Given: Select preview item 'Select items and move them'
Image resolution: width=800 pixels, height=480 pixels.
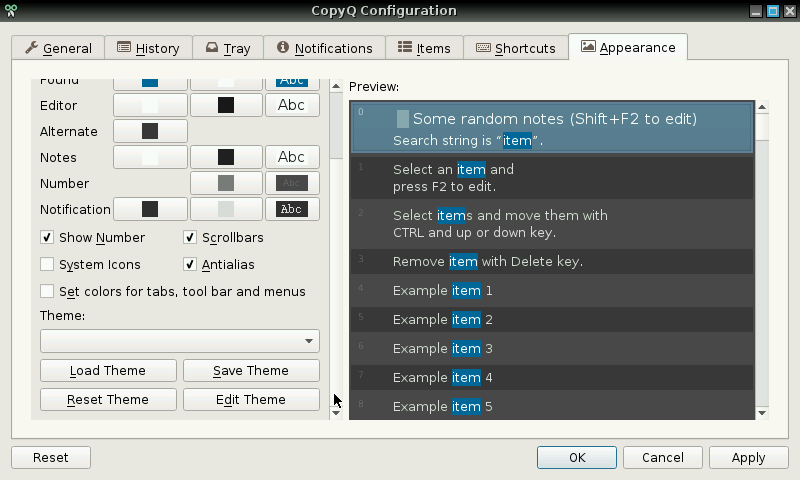Looking at the screenshot, I should 552,224.
